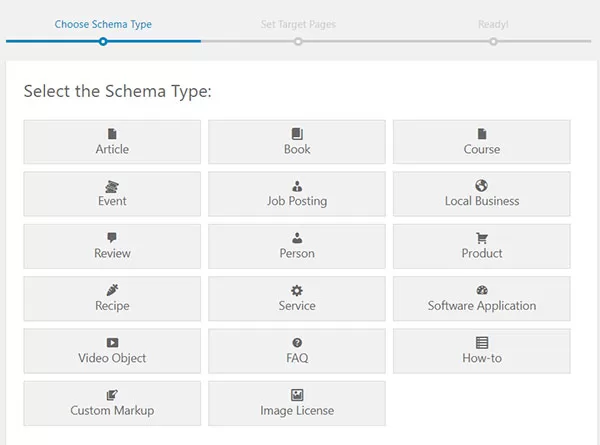Viewport: 600px width, 445px height.
Task: Click the How-to list icon
Action: tap(482, 342)
